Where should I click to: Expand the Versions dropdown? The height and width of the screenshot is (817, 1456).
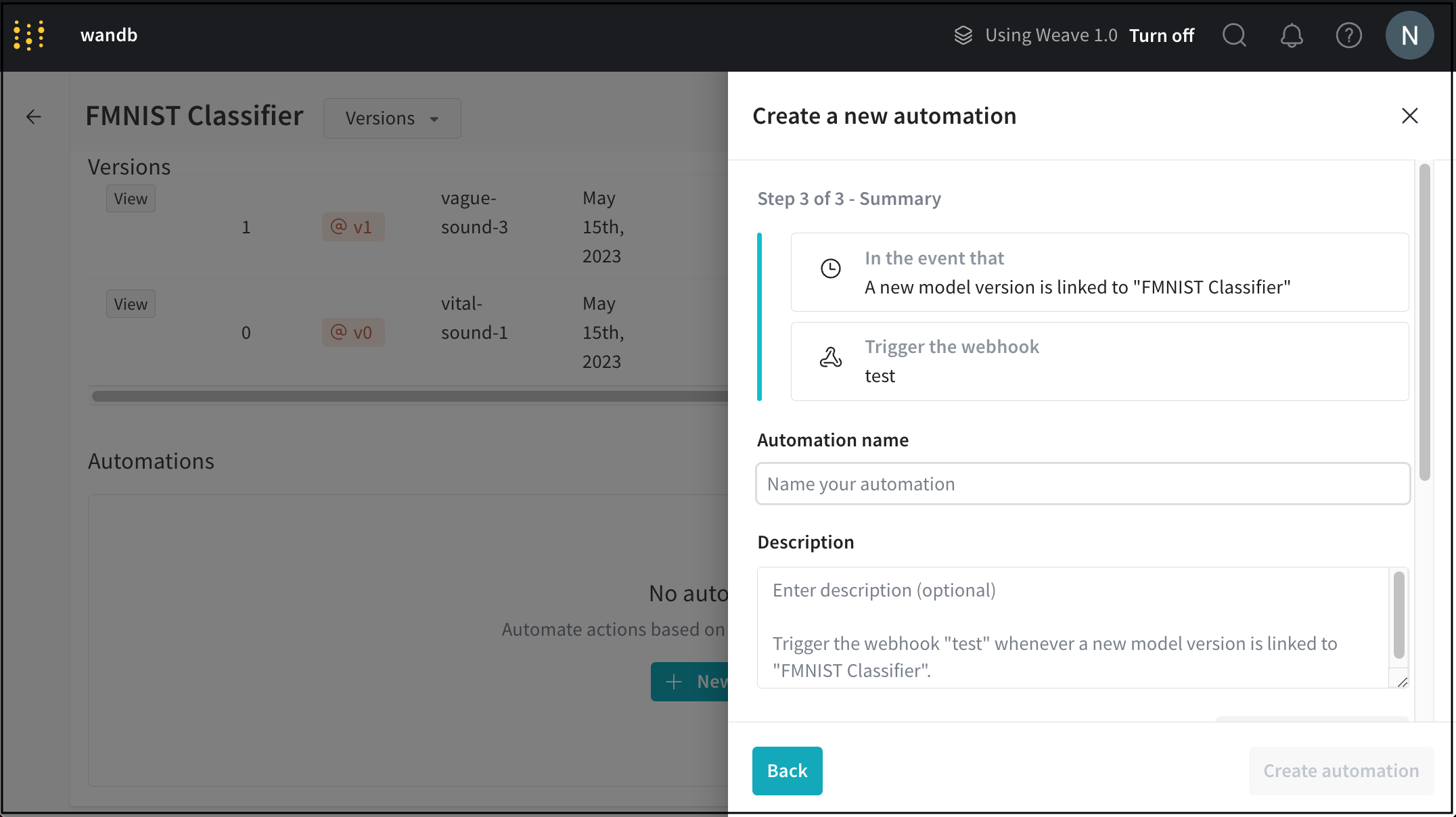pyautogui.click(x=392, y=118)
